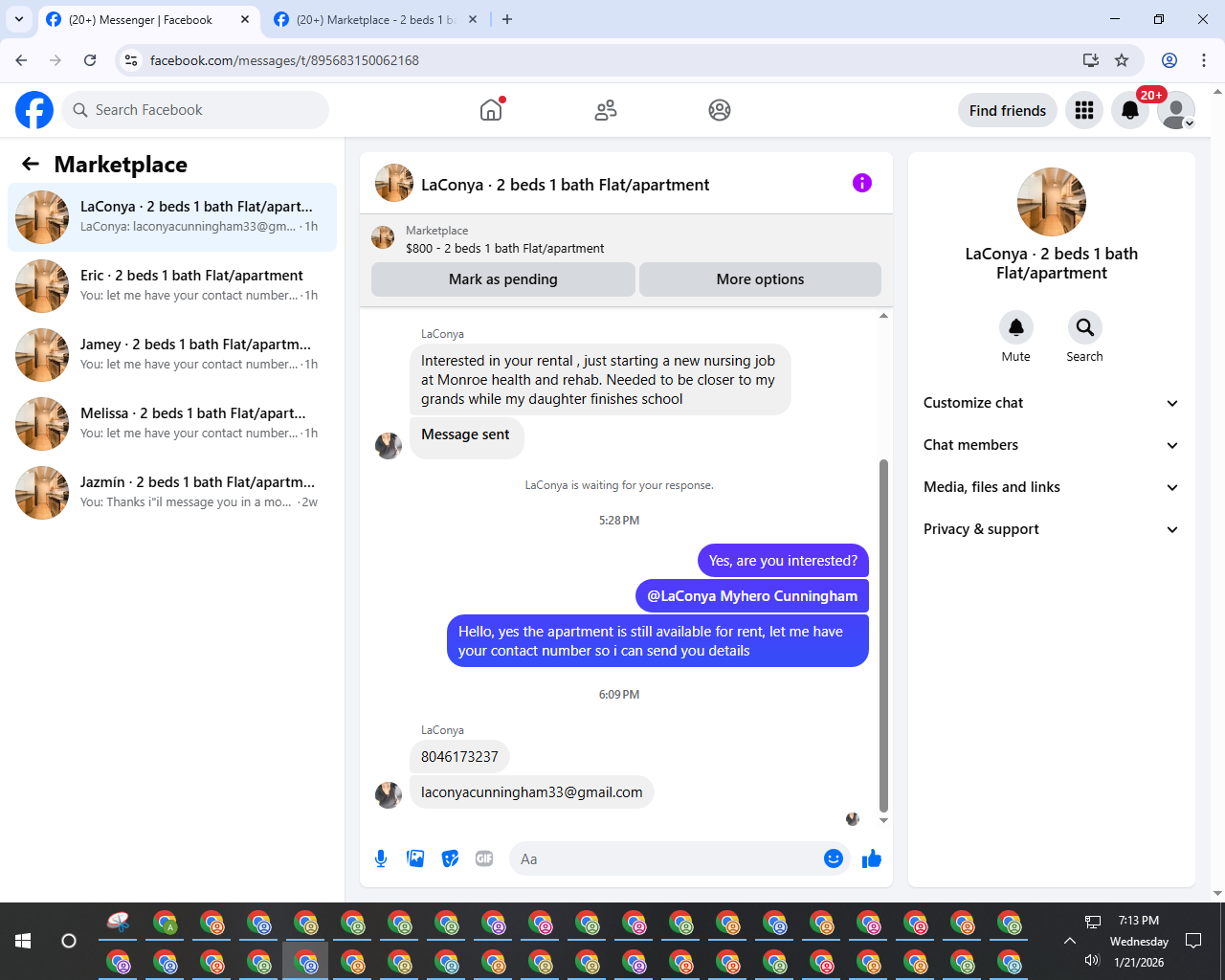
Task: Click Mark as pending button
Action: [503, 279]
